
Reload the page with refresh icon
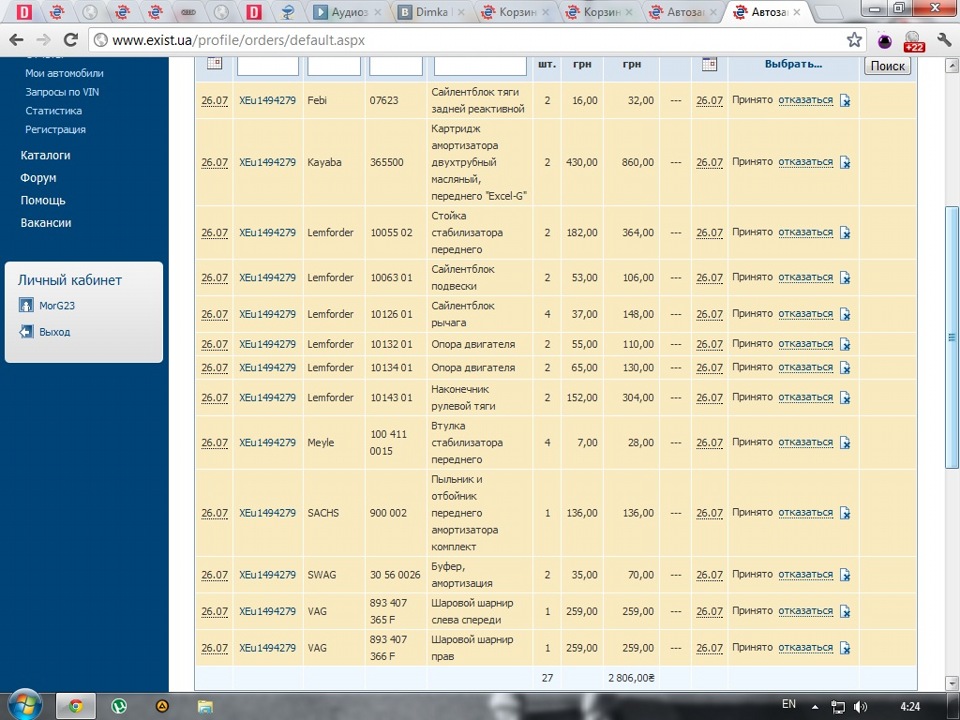tap(70, 40)
